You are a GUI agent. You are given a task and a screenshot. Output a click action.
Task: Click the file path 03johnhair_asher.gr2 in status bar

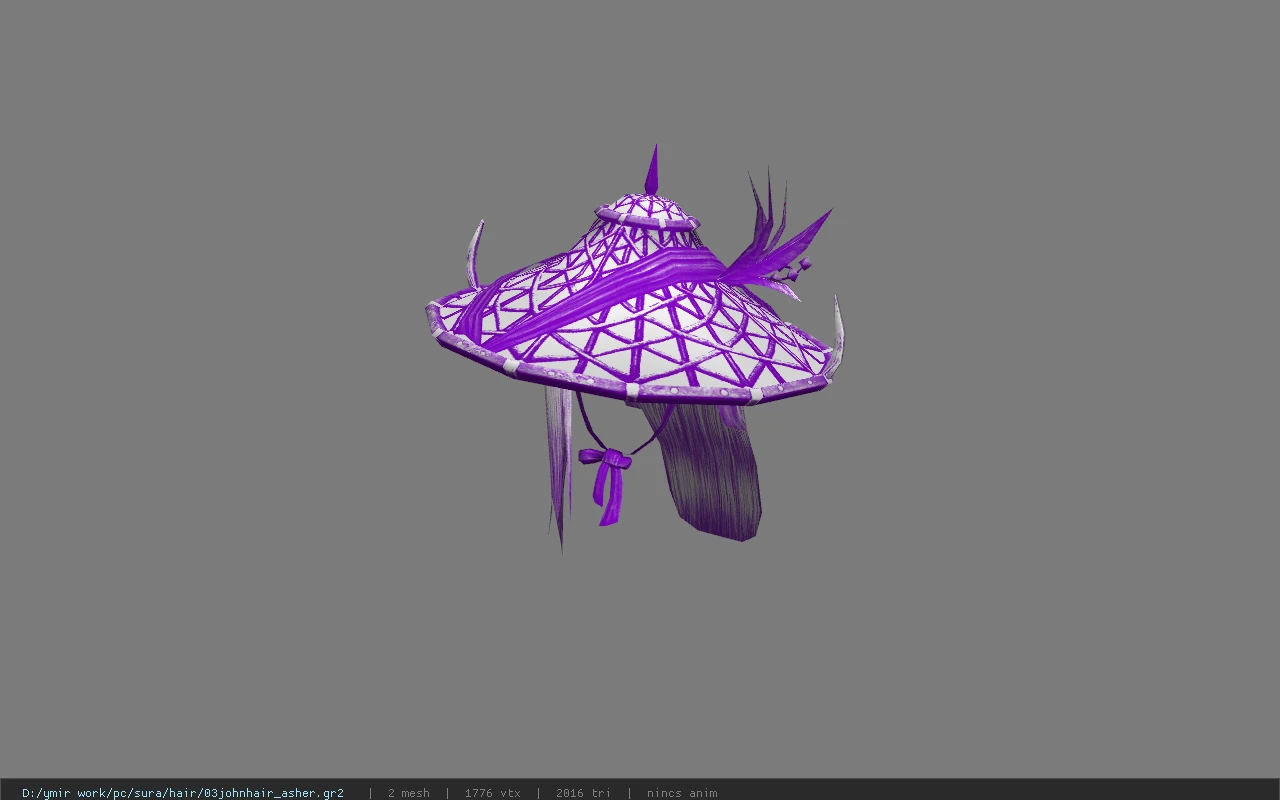point(183,793)
